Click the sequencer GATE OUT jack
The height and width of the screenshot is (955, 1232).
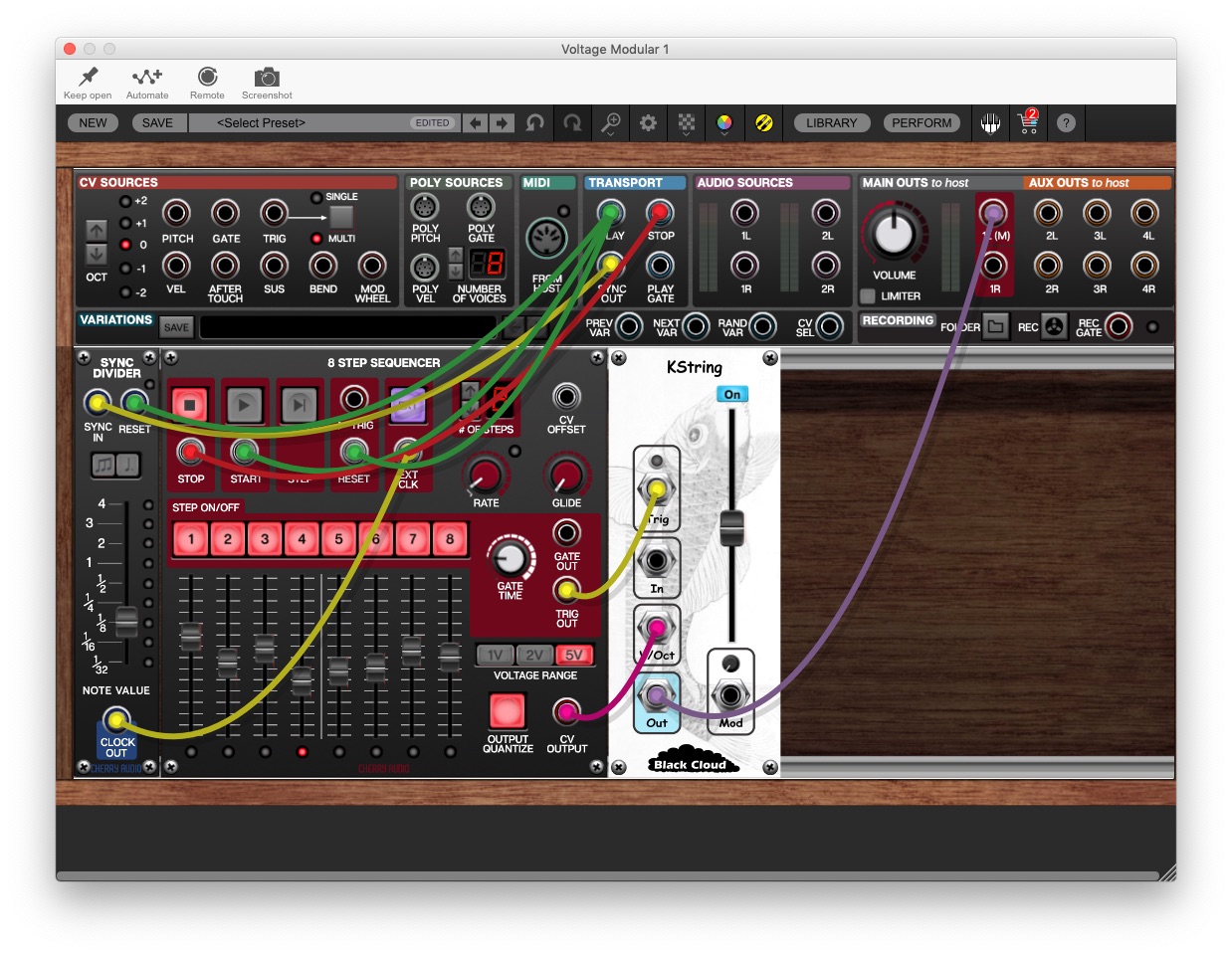[x=566, y=532]
